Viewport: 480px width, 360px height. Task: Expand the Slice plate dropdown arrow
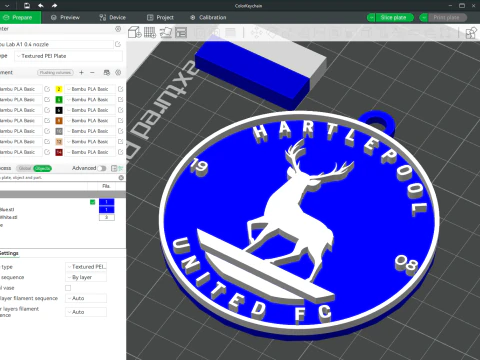click(x=371, y=17)
